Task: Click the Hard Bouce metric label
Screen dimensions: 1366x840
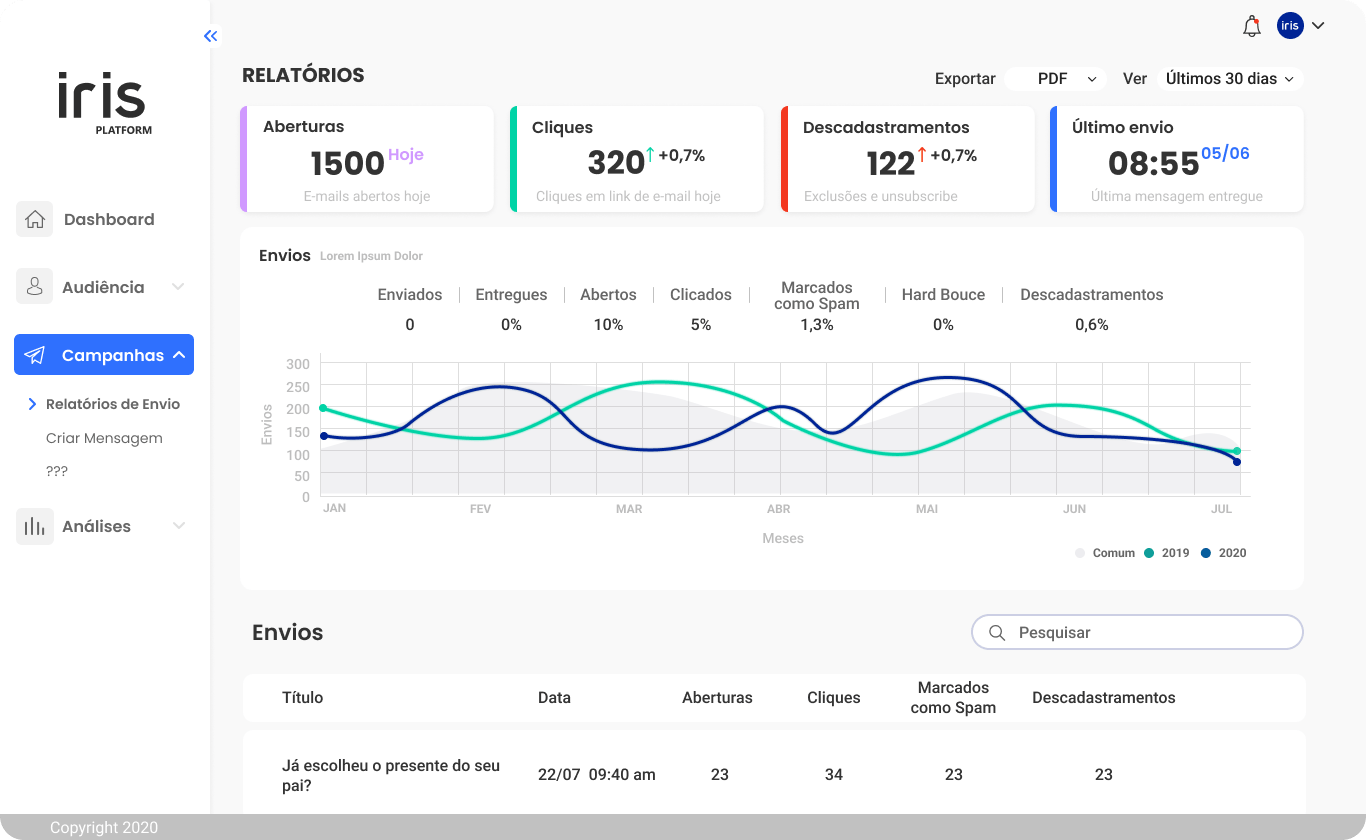Action: 943,295
